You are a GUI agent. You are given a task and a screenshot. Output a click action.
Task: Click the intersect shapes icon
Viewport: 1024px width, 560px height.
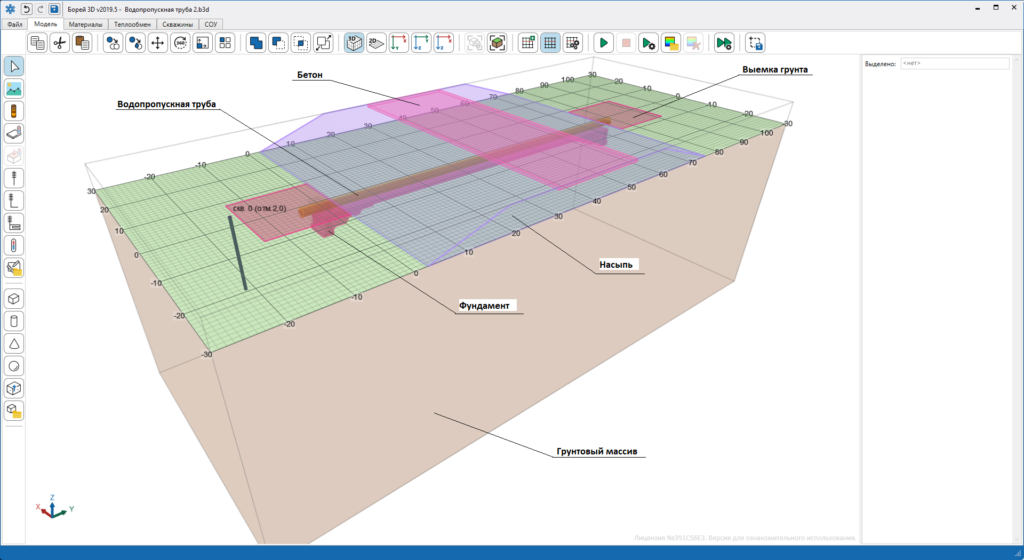[300, 43]
